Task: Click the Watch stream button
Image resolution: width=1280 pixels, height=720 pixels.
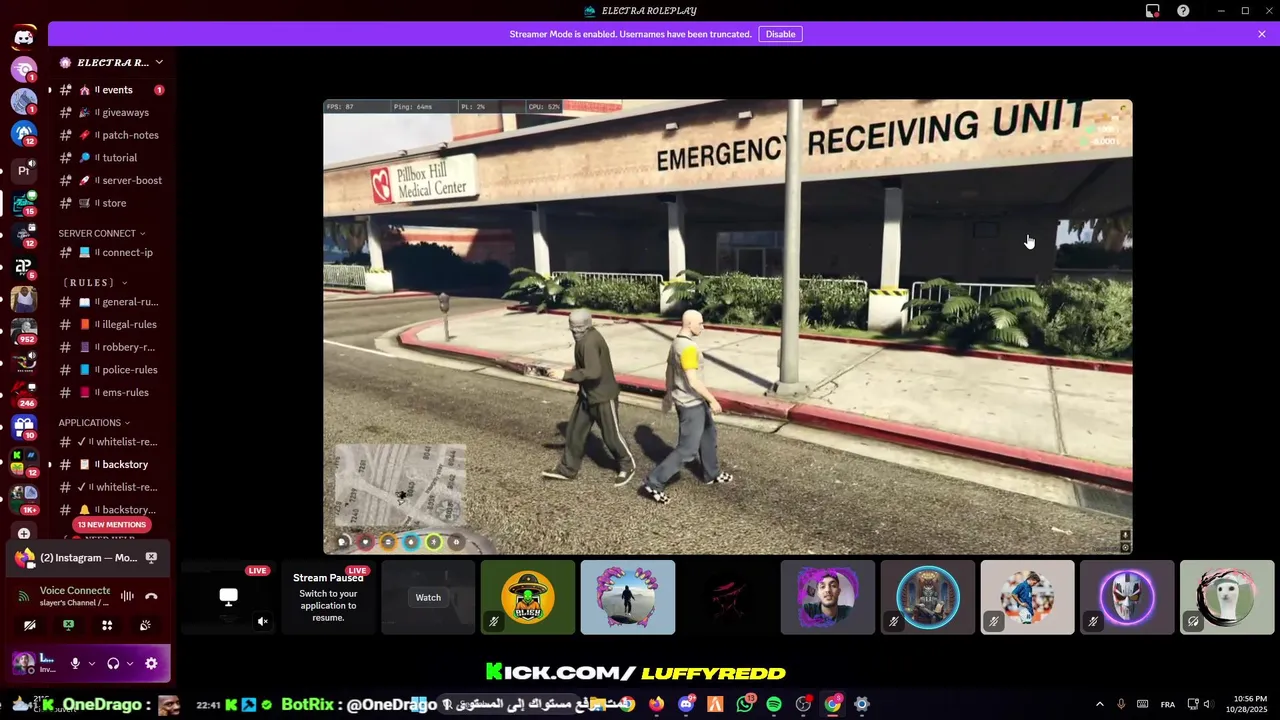Action: [x=428, y=597]
